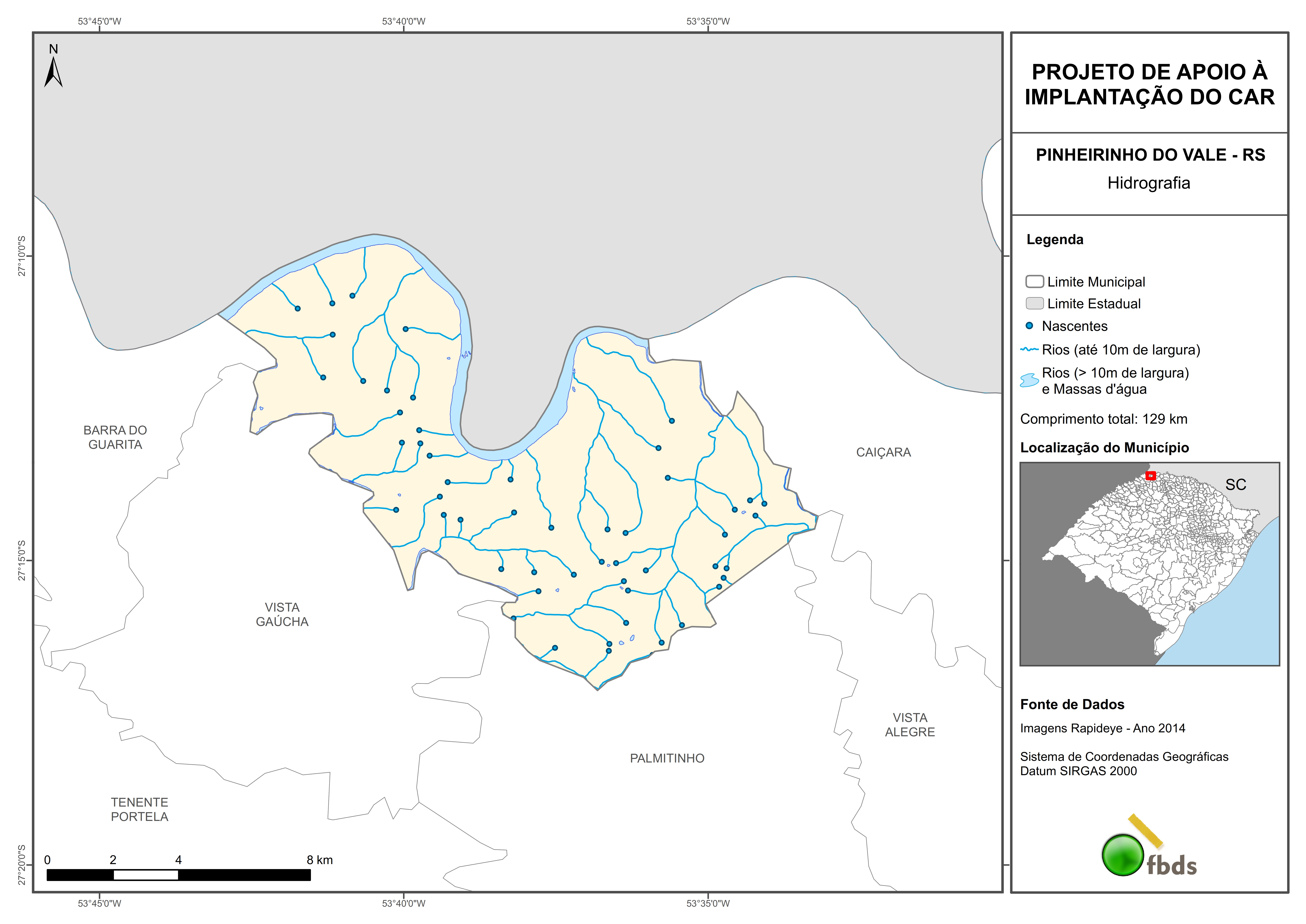Screen dimensions: 1306x924
Task: Click the red municipality marker on locator map
Action: (1151, 476)
